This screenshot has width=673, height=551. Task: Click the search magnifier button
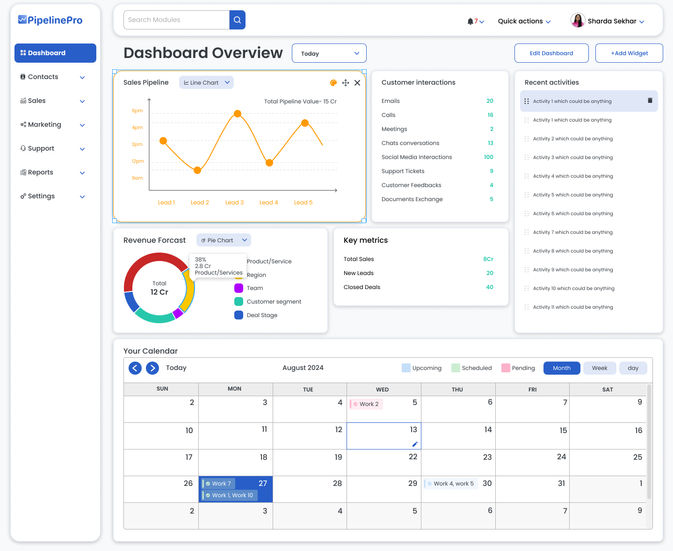click(237, 20)
